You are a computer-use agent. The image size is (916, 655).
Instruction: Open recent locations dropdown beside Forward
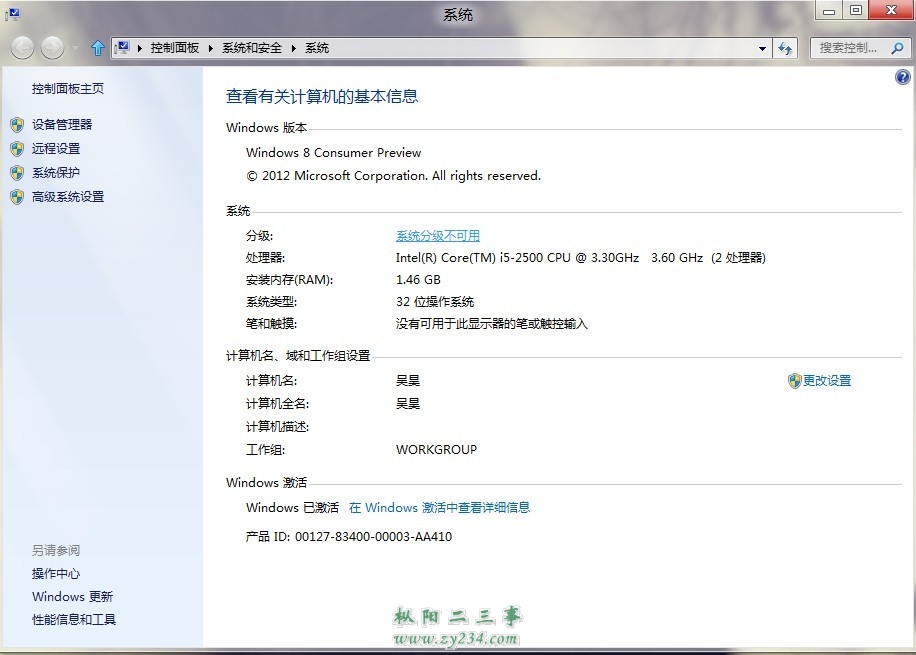75,48
